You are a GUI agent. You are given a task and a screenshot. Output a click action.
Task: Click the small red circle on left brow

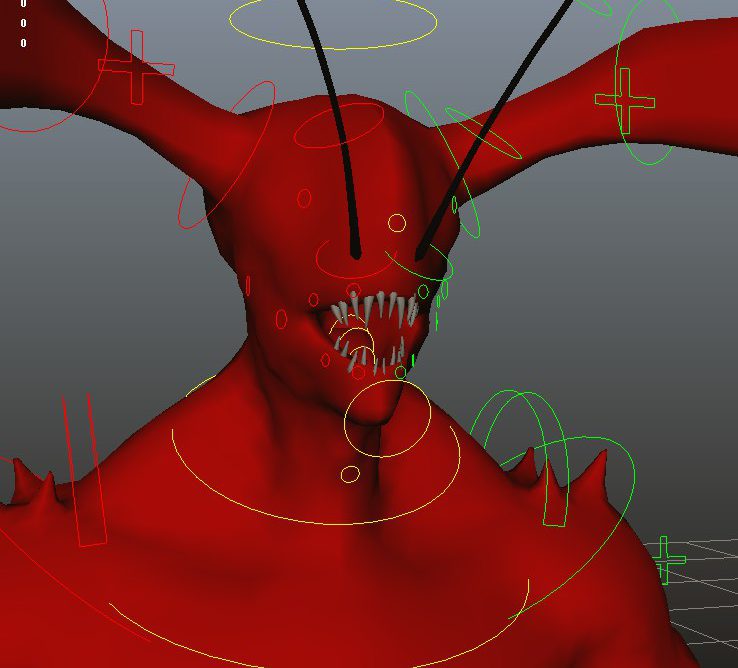coord(305,199)
